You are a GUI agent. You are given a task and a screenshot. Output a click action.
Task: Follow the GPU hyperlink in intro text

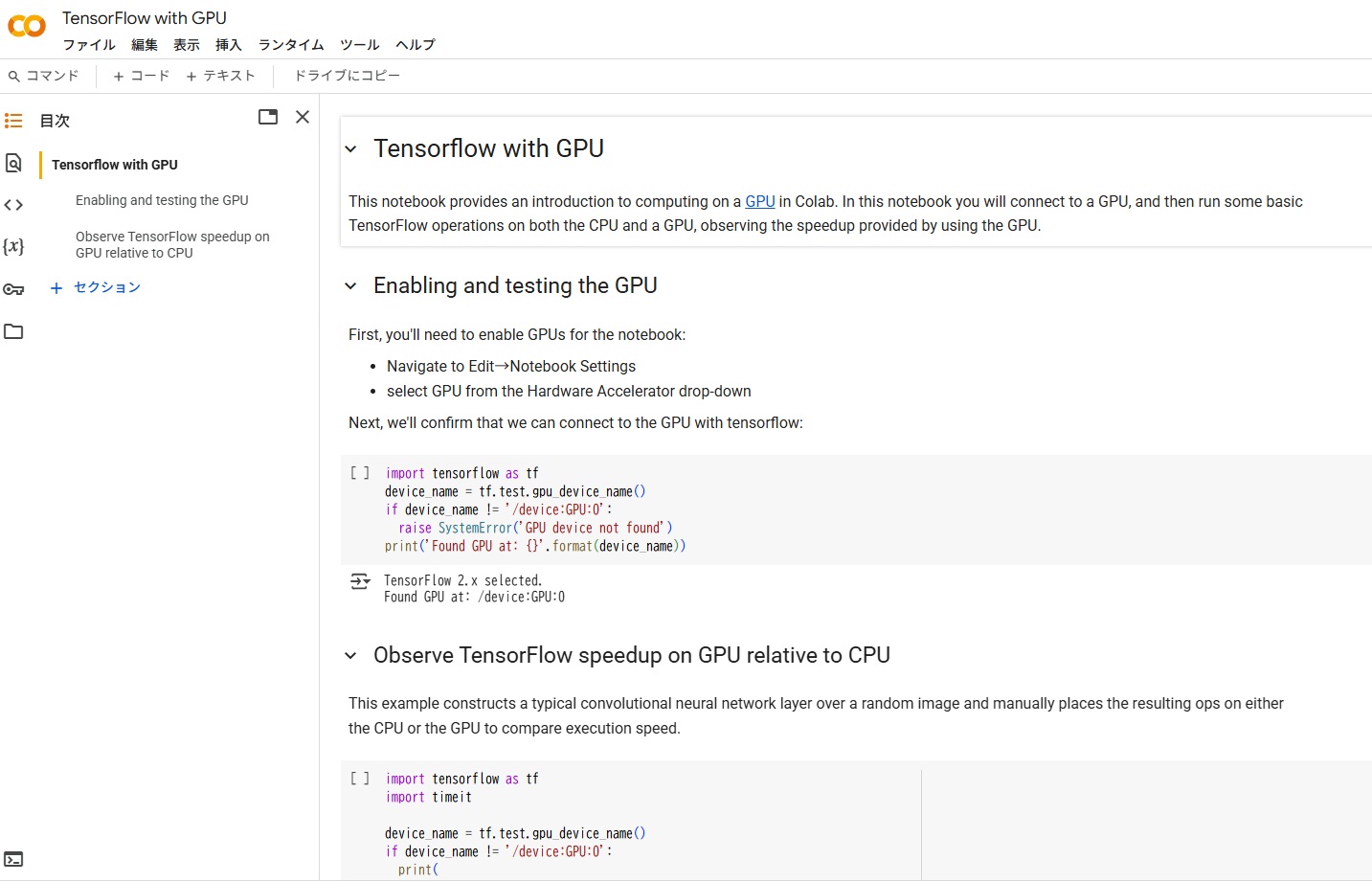pyautogui.click(x=760, y=201)
